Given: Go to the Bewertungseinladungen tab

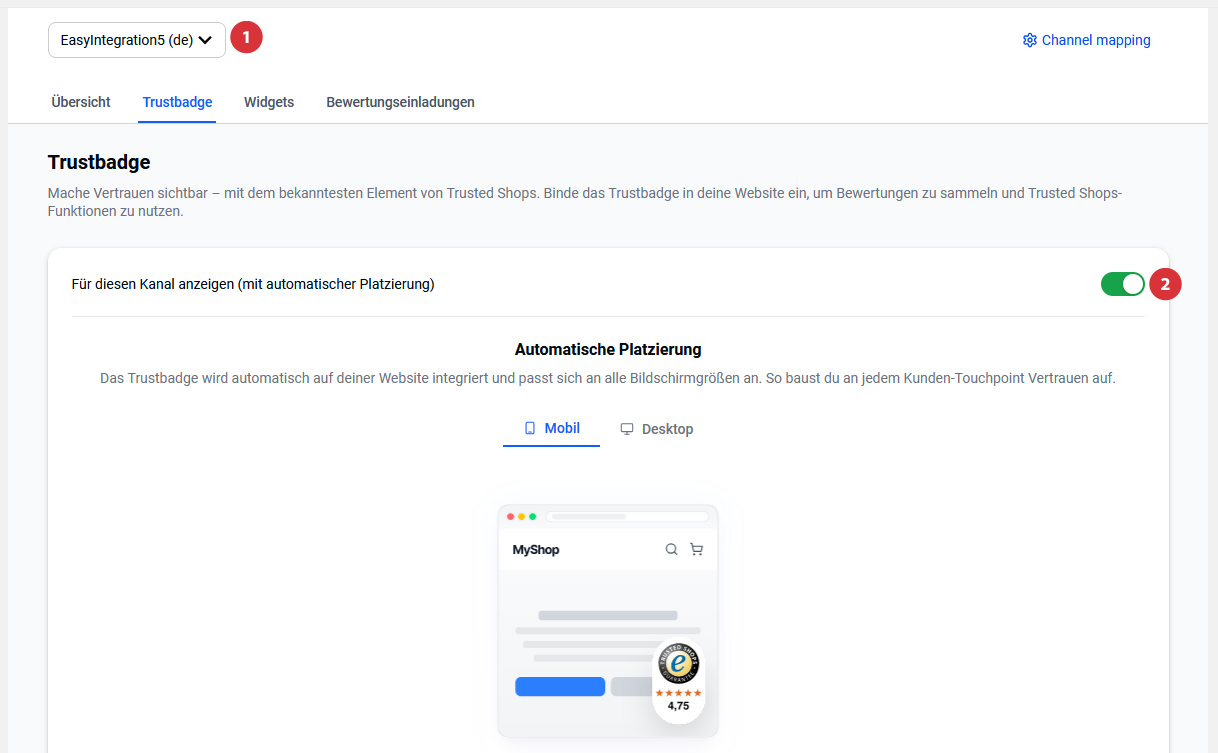Looking at the screenshot, I should [x=400, y=102].
